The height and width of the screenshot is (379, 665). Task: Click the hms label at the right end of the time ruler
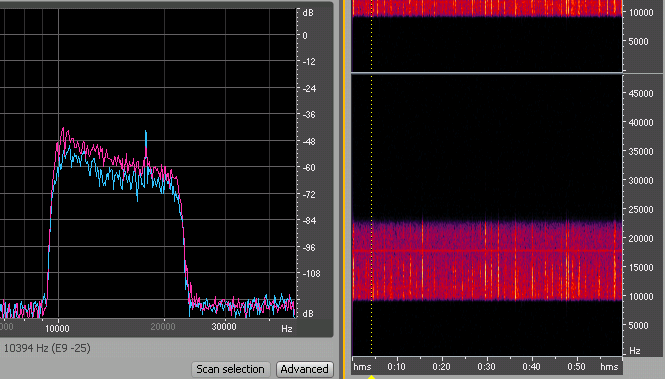pyautogui.click(x=609, y=367)
